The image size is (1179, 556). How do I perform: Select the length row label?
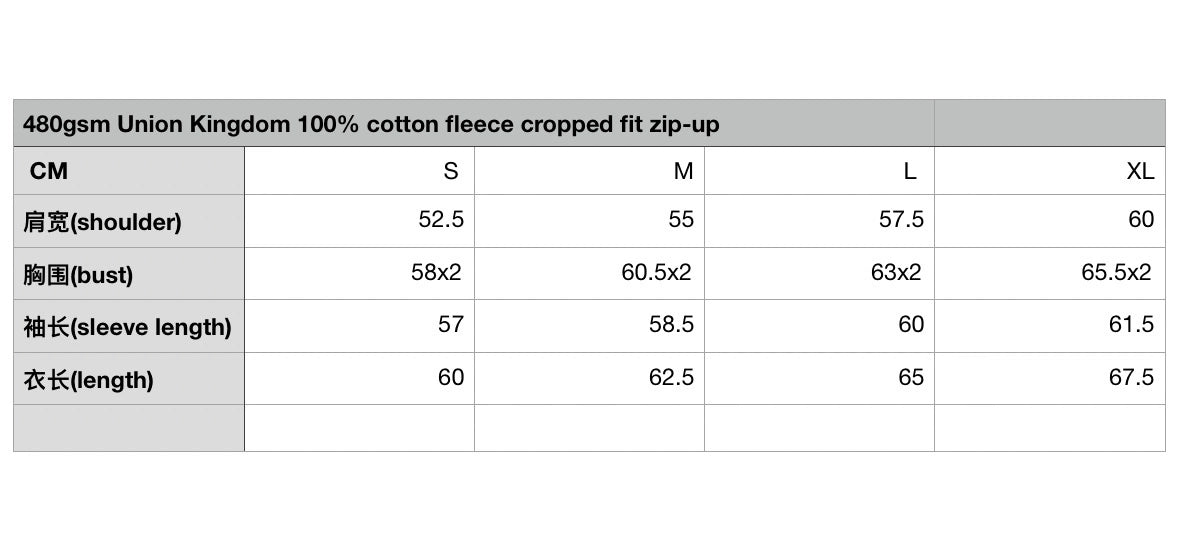pos(89,380)
